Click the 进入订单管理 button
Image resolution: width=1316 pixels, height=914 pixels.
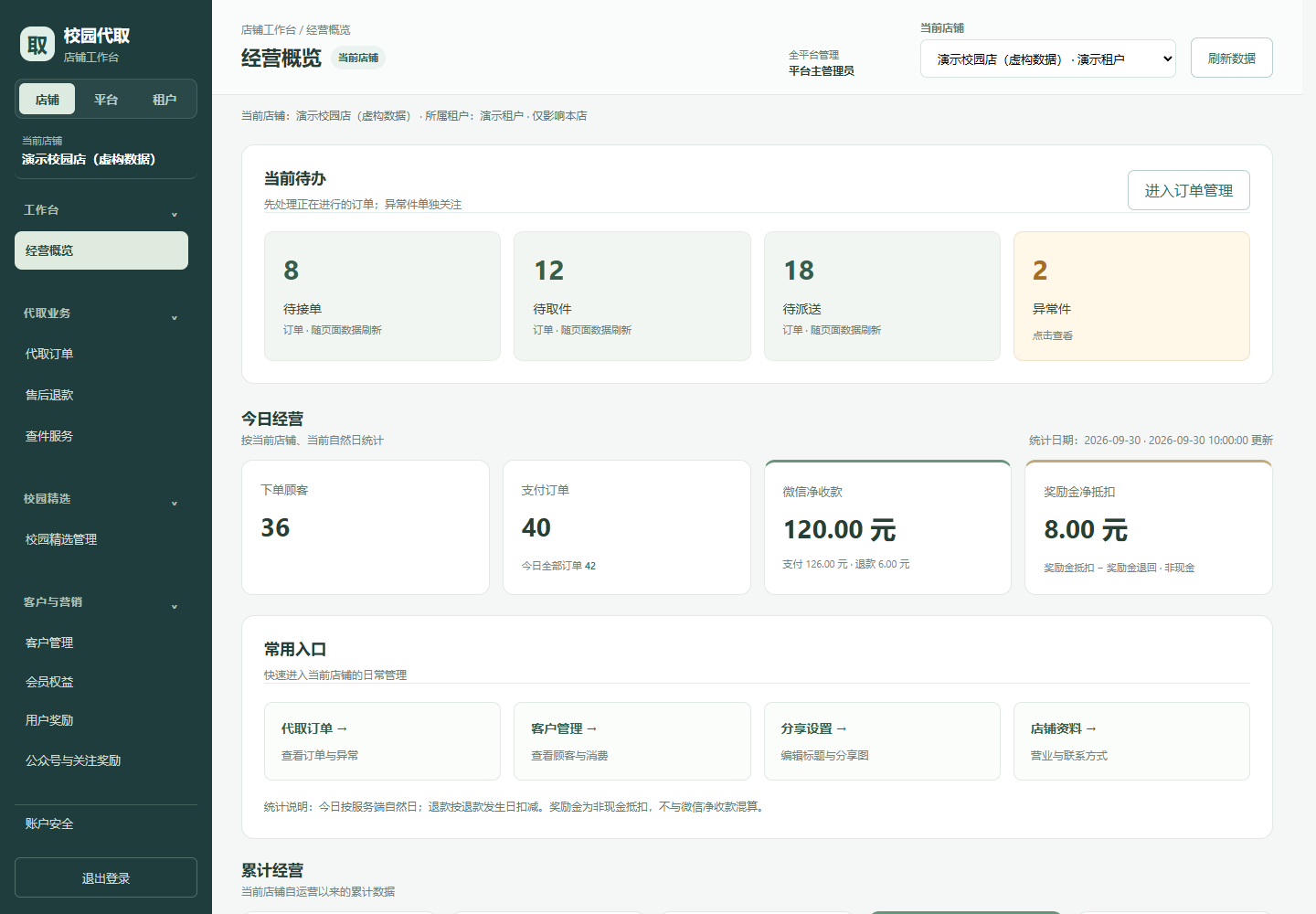[1189, 190]
